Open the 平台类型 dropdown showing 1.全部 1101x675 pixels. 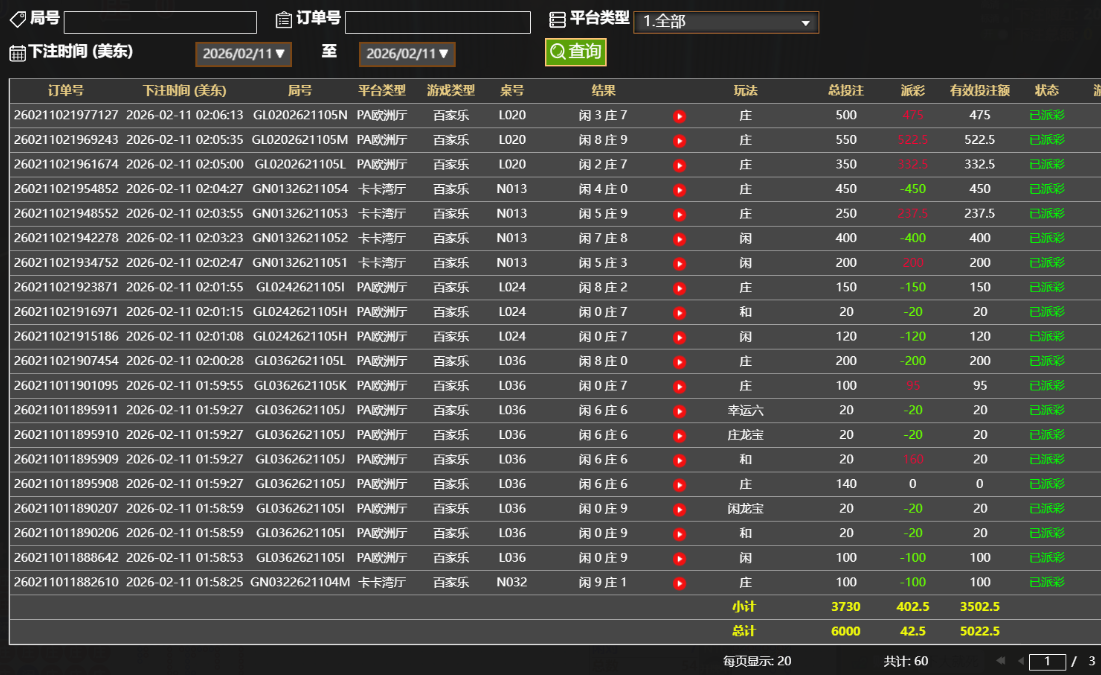pos(725,20)
